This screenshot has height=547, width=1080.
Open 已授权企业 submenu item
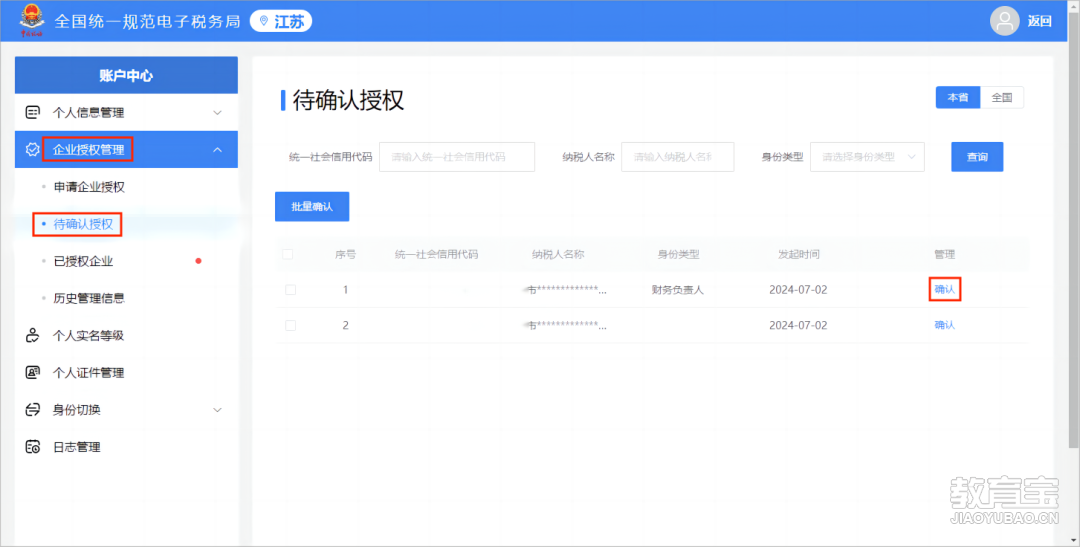pyautogui.click(x=83, y=261)
